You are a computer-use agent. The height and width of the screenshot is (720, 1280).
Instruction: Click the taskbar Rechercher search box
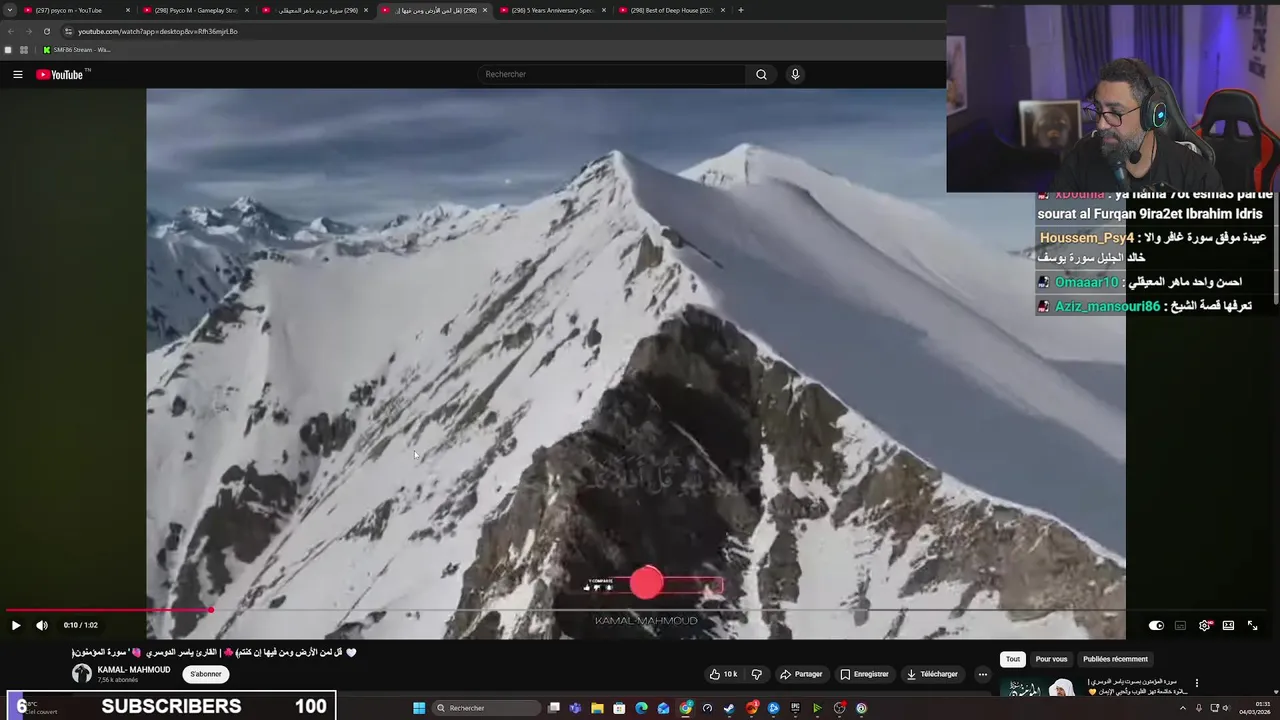[x=486, y=708]
